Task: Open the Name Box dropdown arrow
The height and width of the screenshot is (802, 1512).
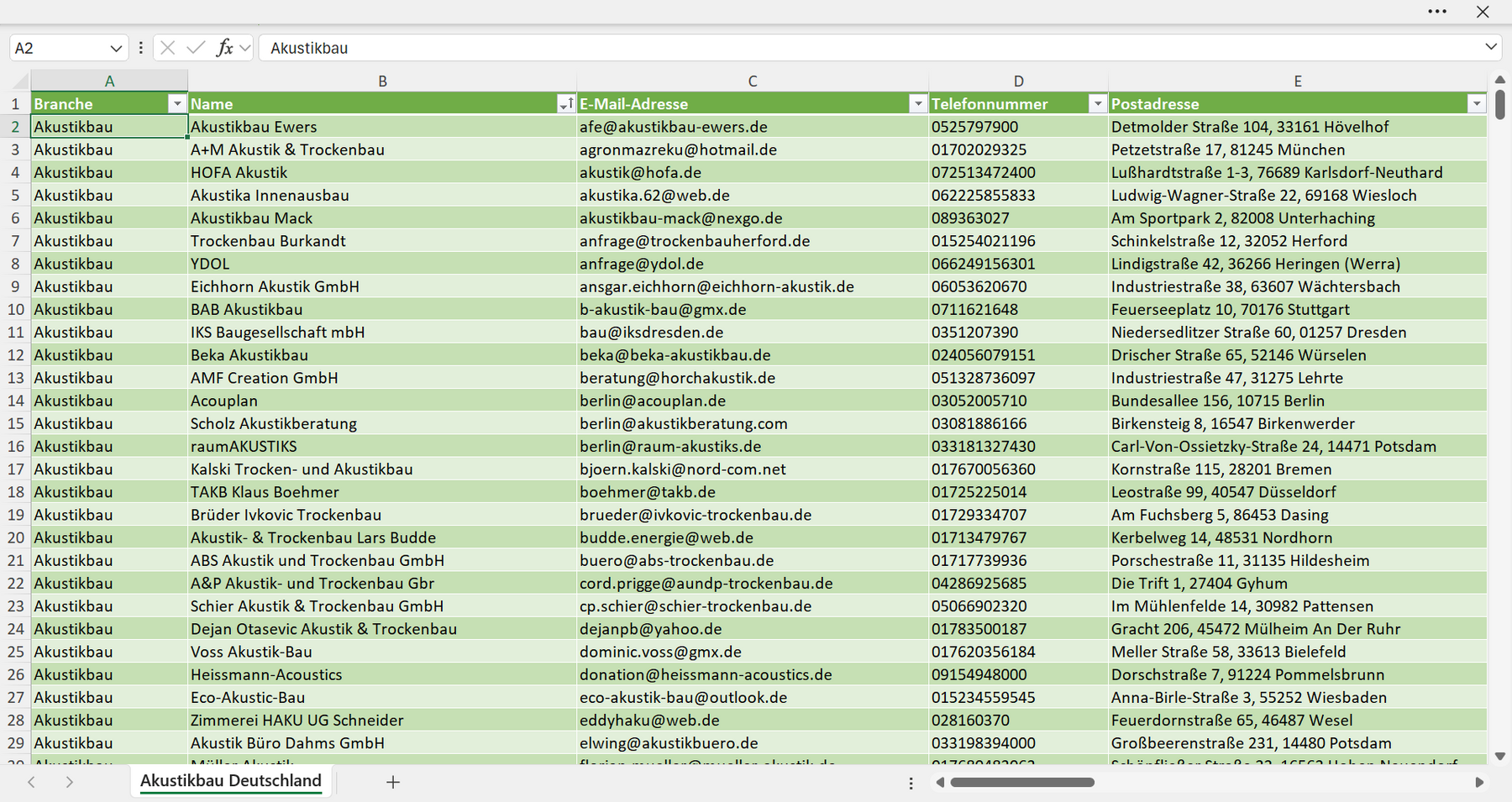Action: pyautogui.click(x=116, y=49)
